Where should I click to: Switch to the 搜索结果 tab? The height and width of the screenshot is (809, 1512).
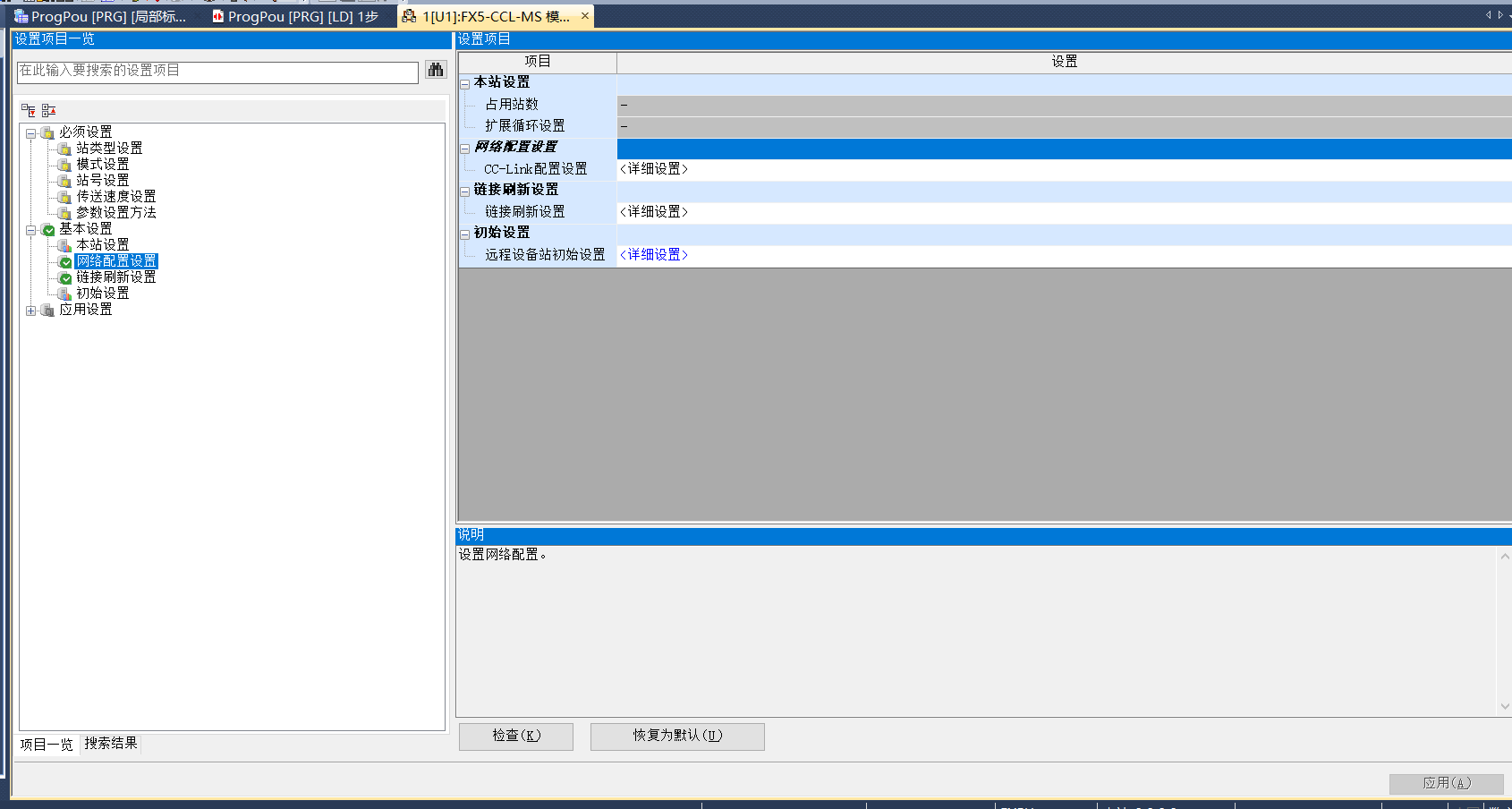[111, 744]
